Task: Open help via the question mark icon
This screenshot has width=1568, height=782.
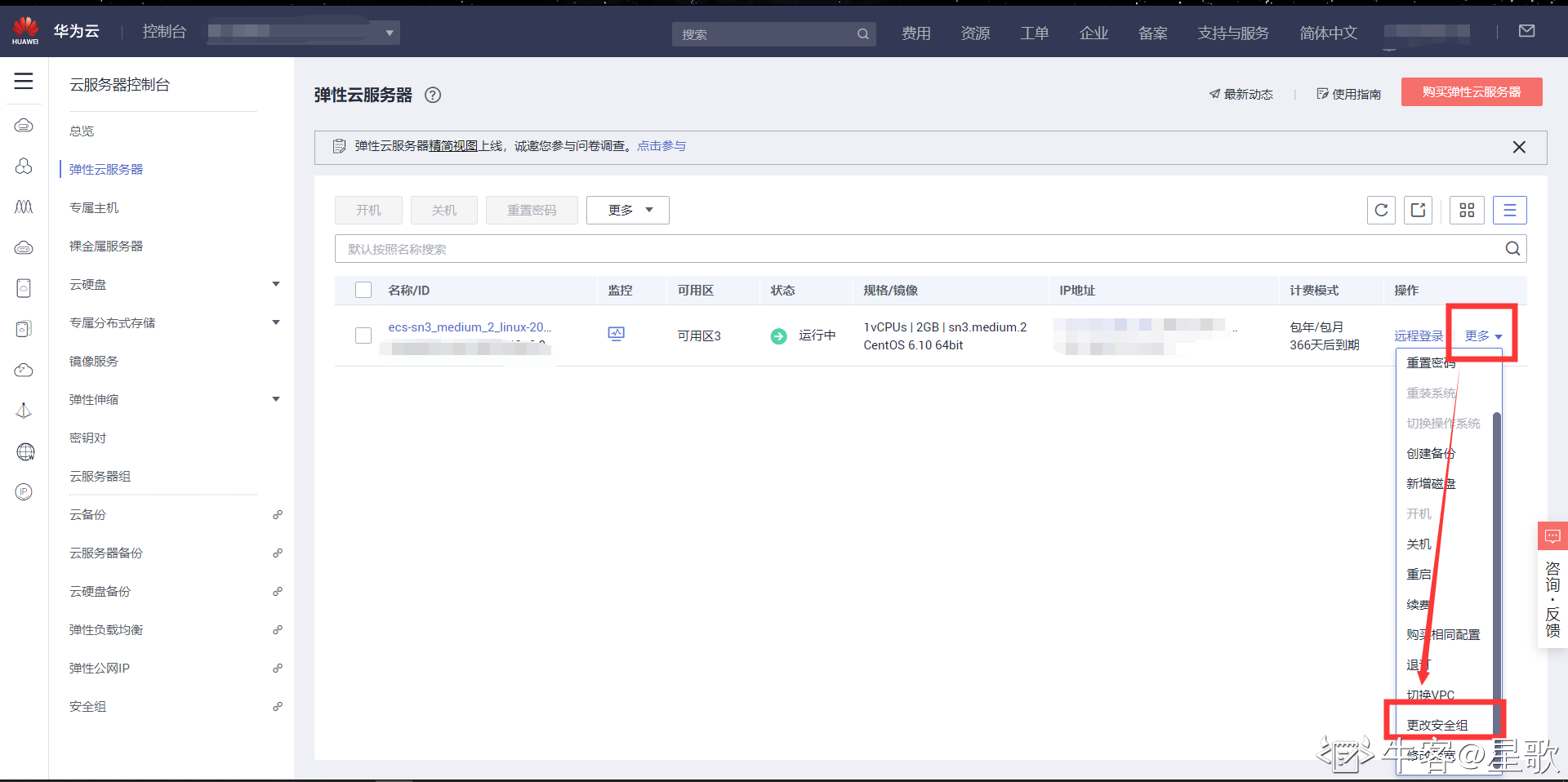Action: click(x=433, y=95)
